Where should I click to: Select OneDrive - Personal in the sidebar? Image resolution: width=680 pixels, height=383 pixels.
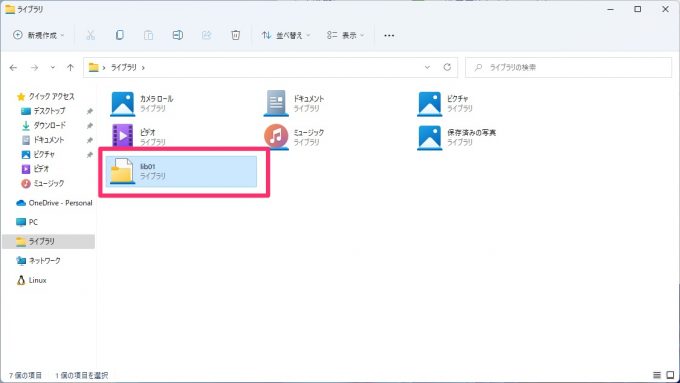coord(54,203)
